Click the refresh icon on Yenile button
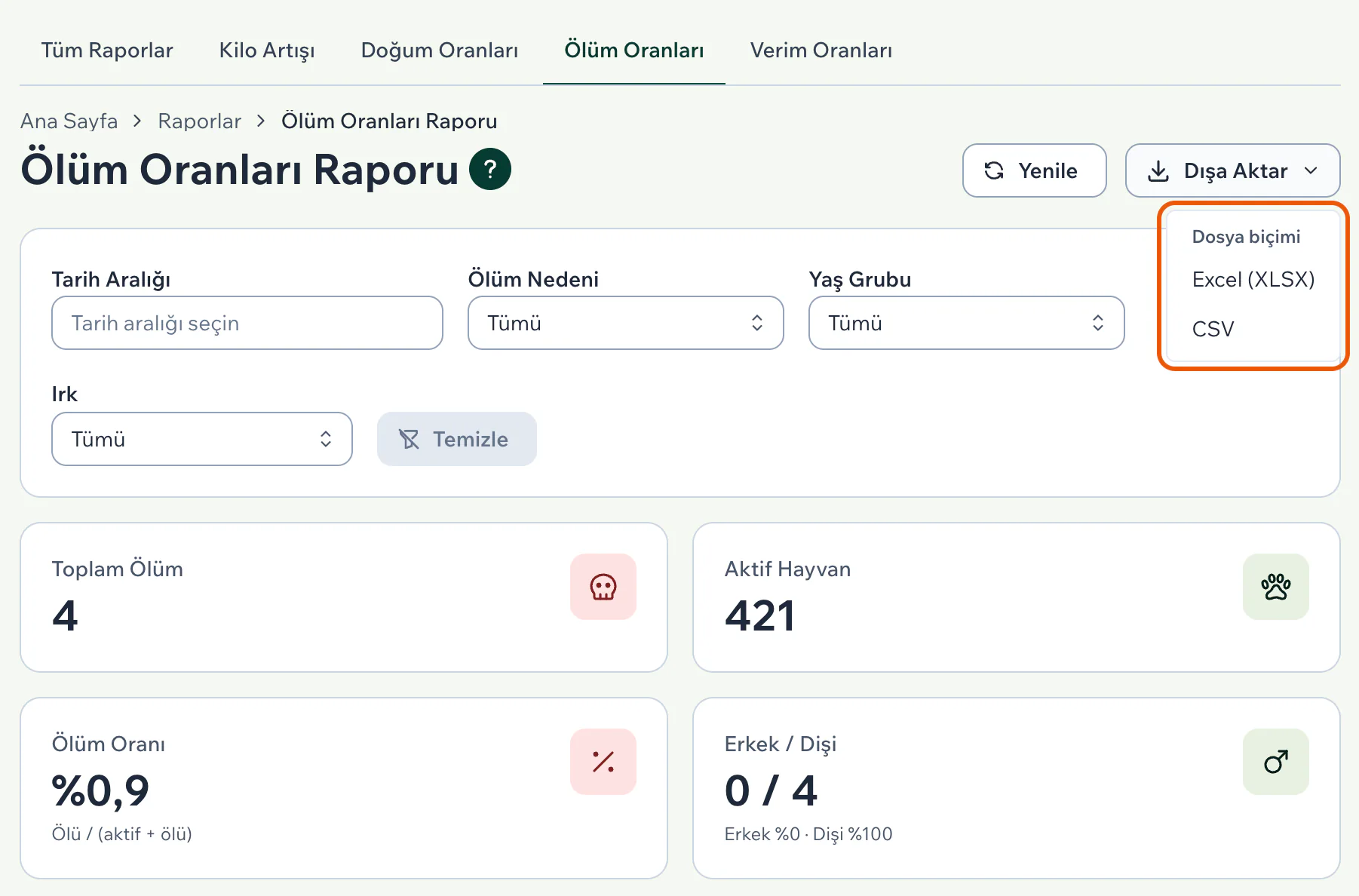The width and height of the screenshot is (1359, 896). pos(994,170)
